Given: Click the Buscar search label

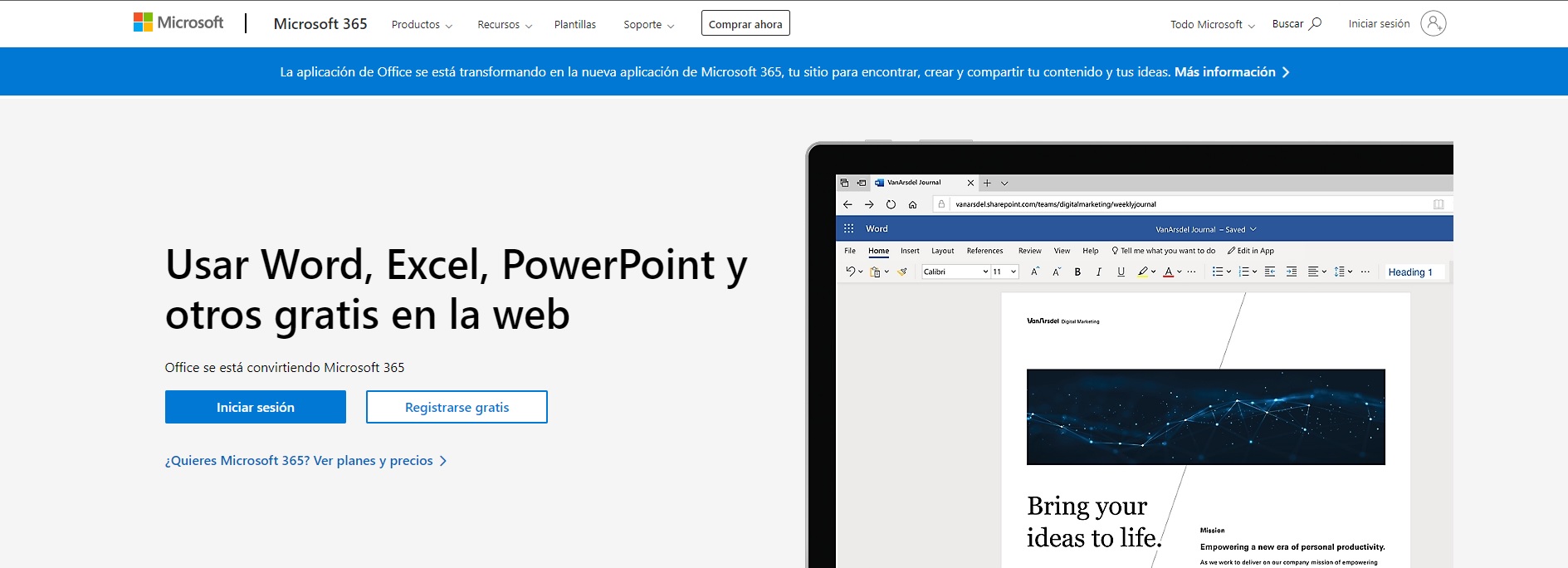Looking at the screenshot, I should click(x=1287, y=24).
